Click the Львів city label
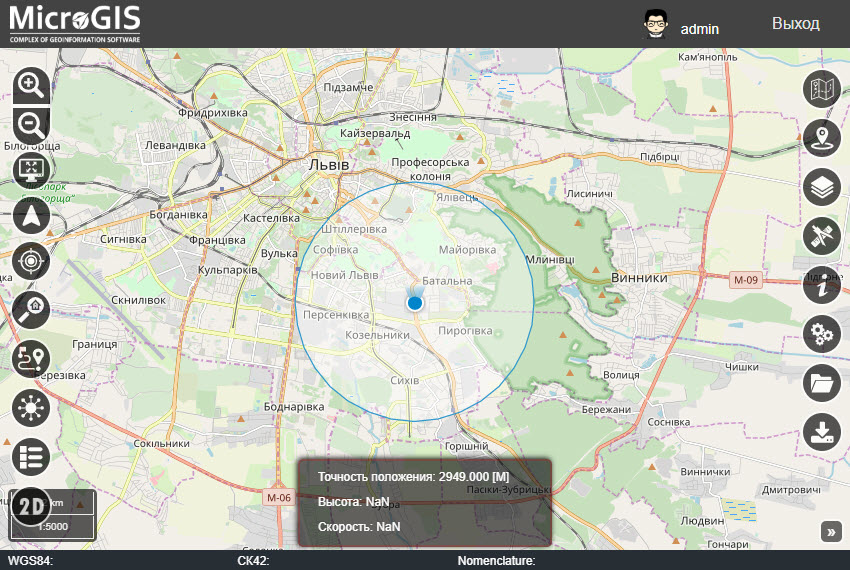This screenshot has height=570, width=850. 329,164
